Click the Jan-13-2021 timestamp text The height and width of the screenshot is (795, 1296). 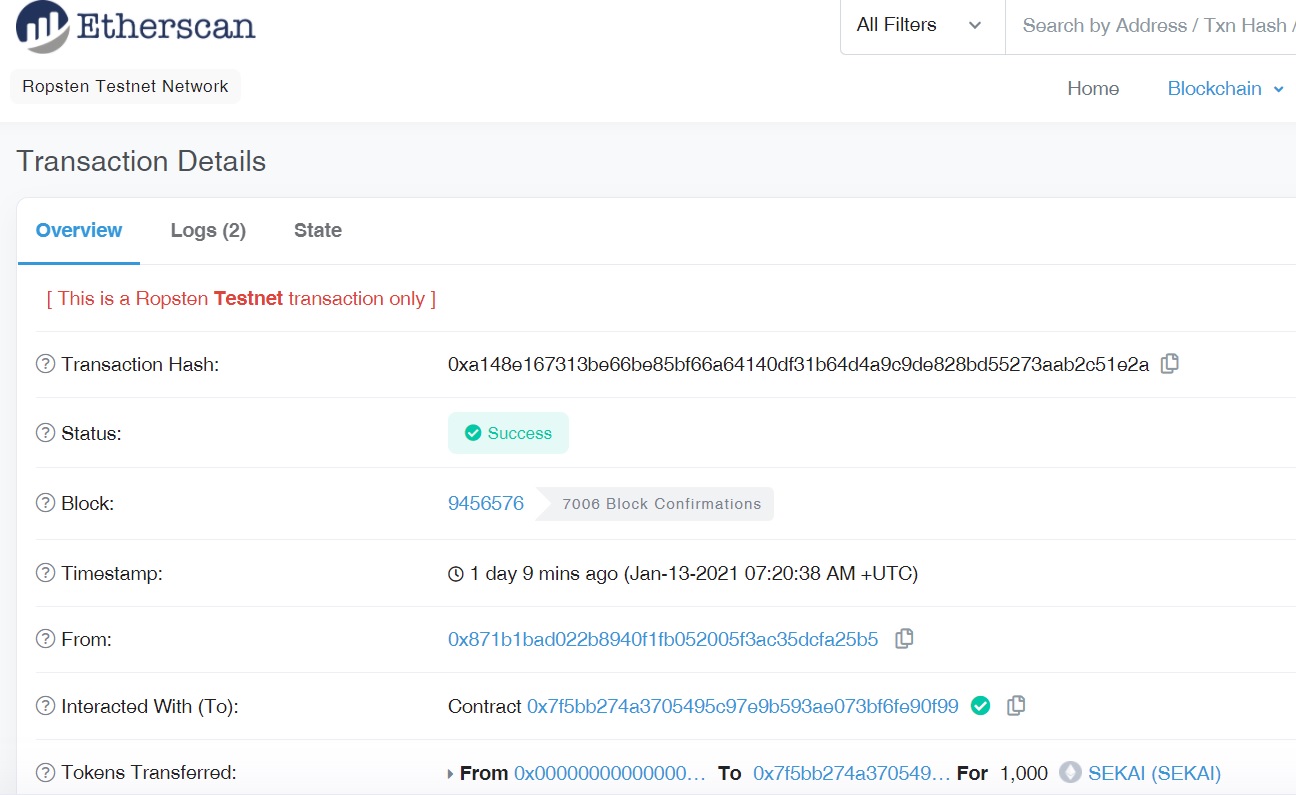771,573
